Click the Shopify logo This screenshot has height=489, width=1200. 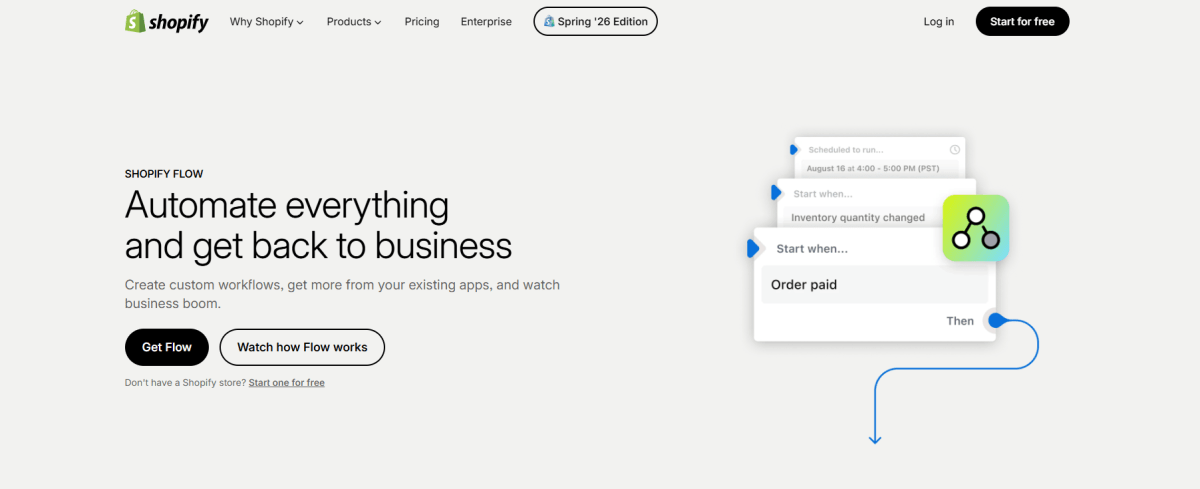coord(166,21)
